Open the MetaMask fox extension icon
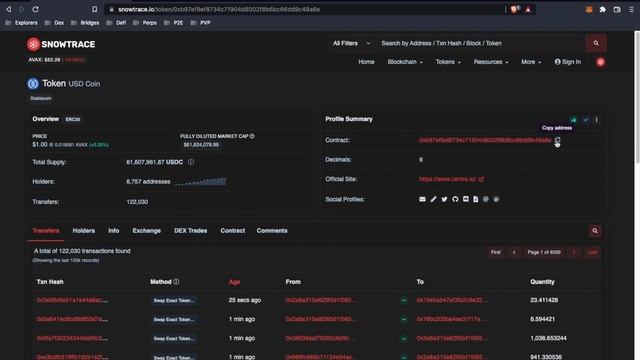The image size is (640, 360). (589, 9)
